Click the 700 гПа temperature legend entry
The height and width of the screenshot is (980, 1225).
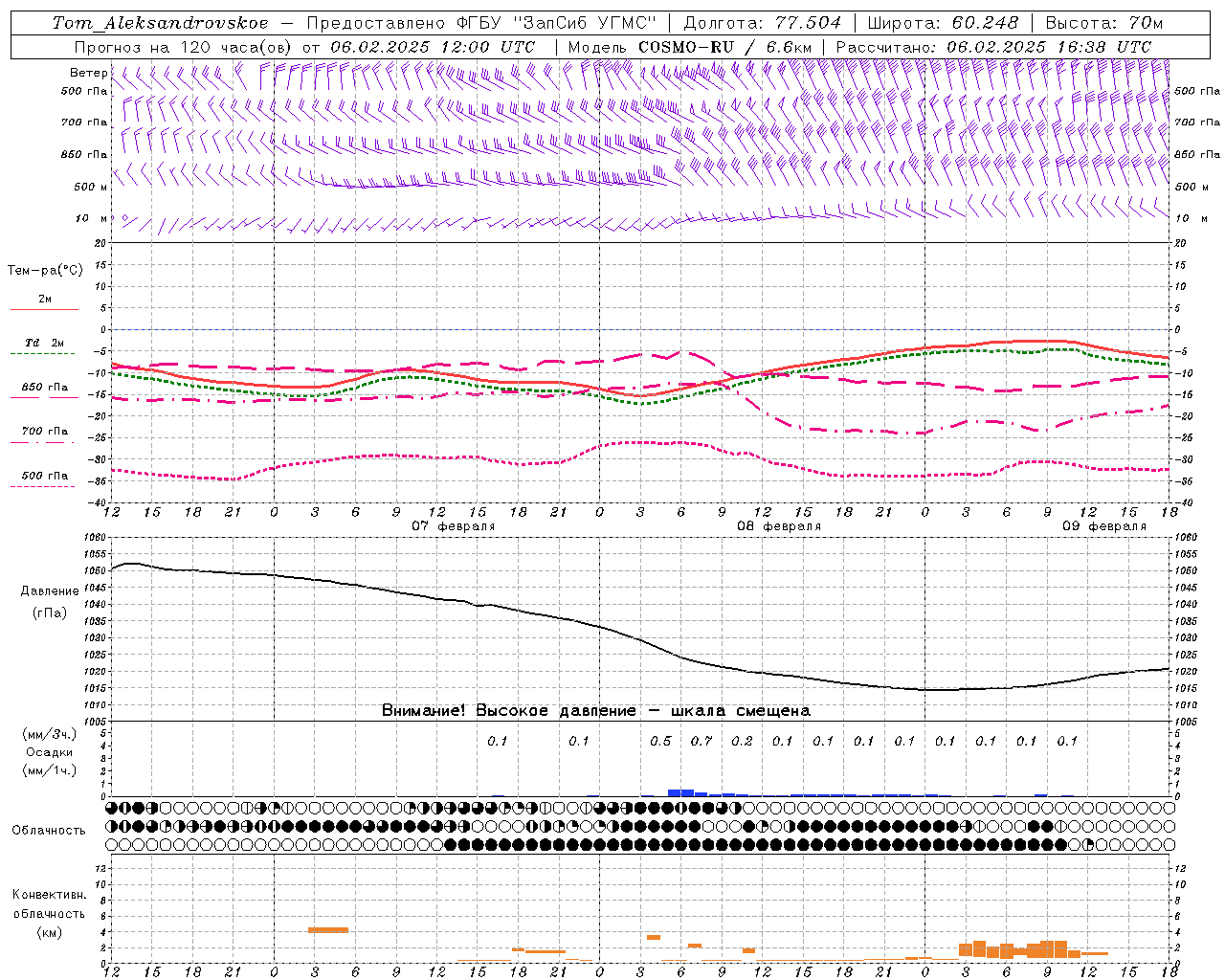pos(45,432)
